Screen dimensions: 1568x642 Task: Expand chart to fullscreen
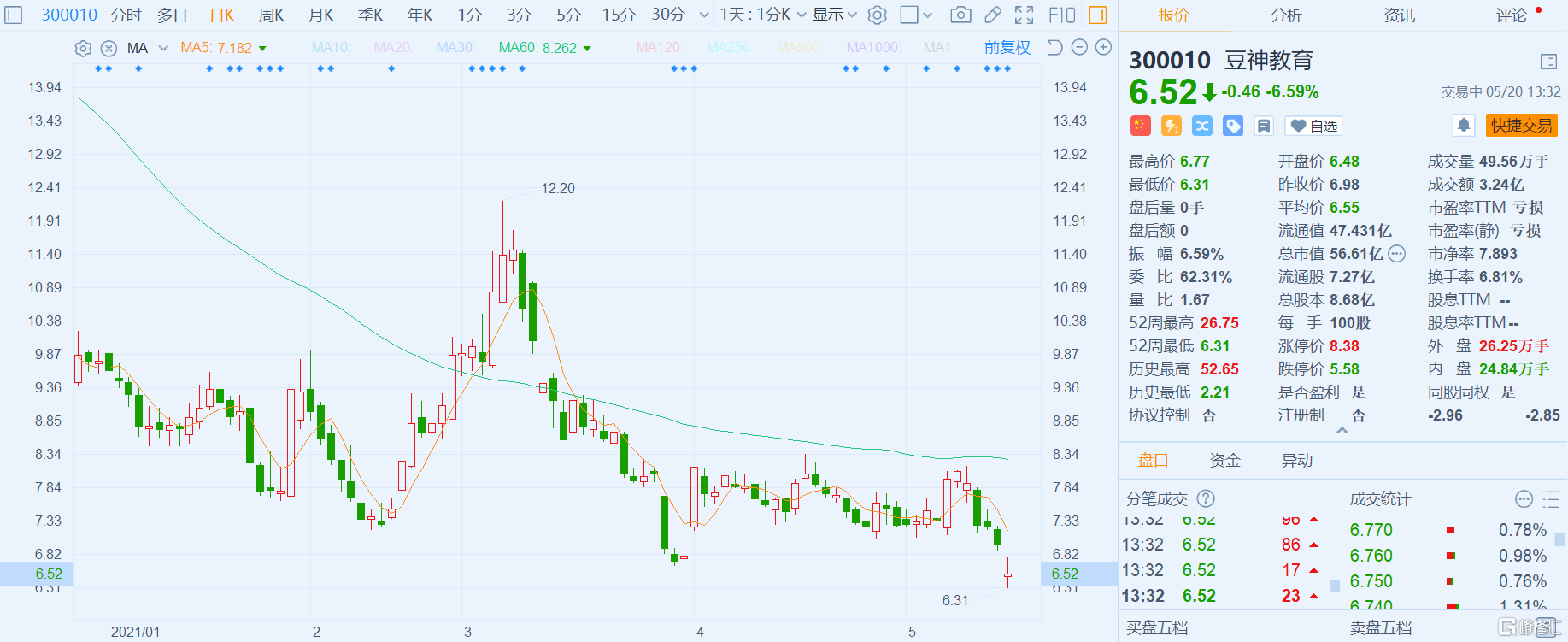pyautogui.click(x=1024, y=15)
